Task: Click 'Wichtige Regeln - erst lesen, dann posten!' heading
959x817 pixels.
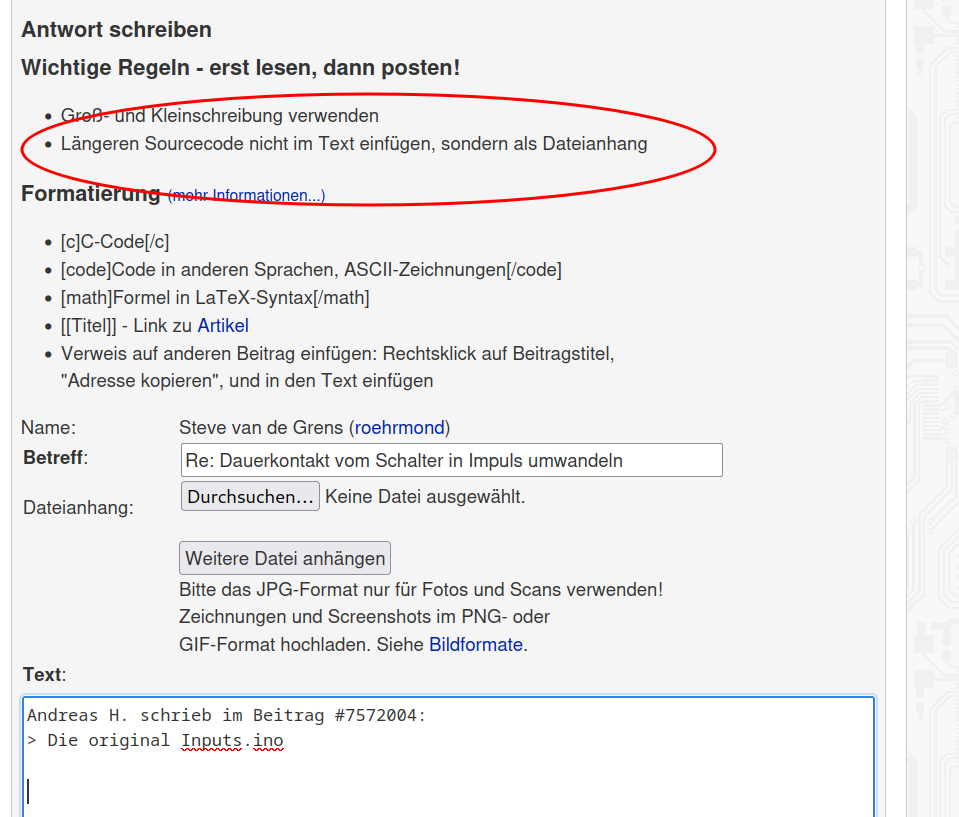Action: (x=240, y=67)
